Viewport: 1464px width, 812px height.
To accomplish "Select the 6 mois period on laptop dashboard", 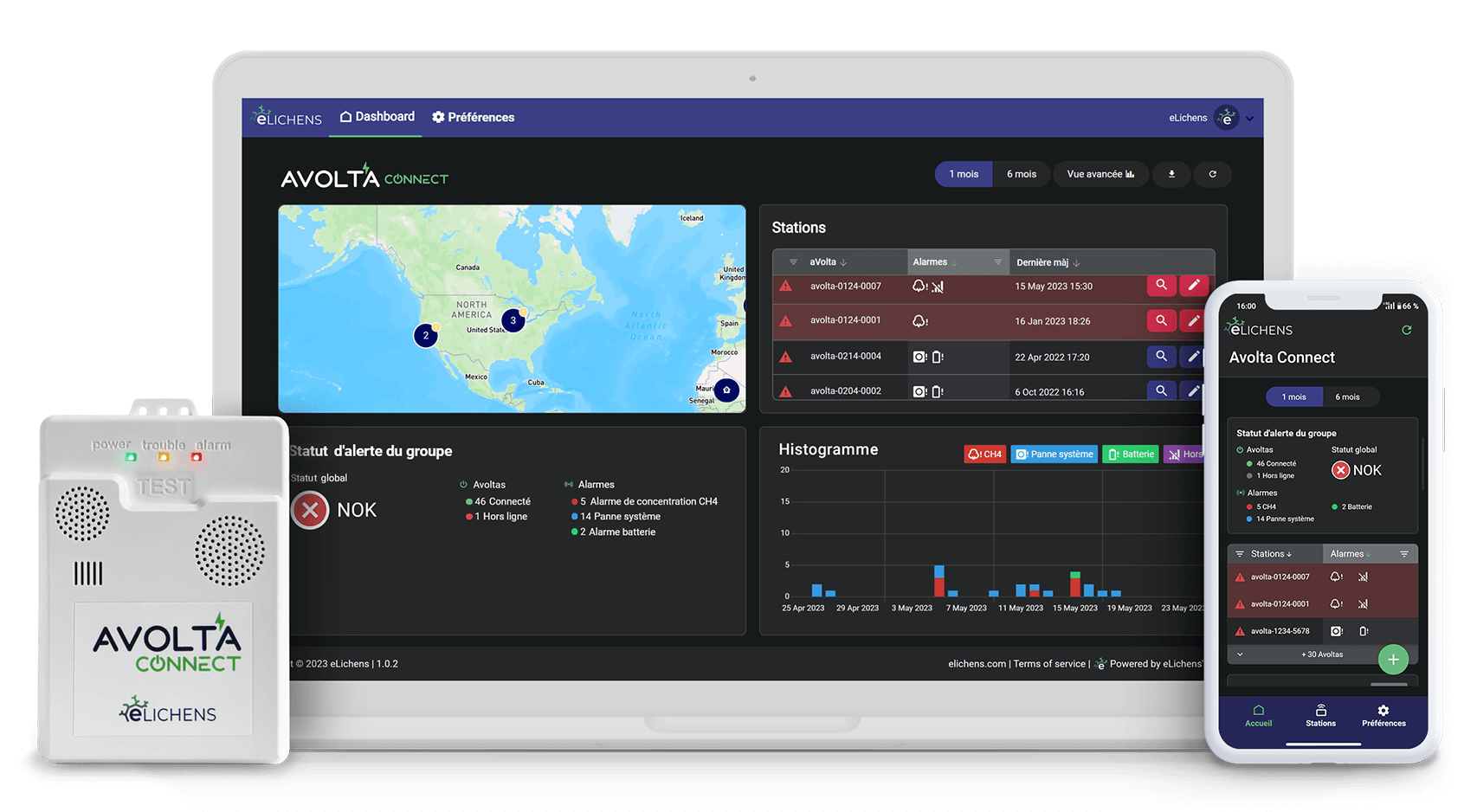I will point(1022,174).
